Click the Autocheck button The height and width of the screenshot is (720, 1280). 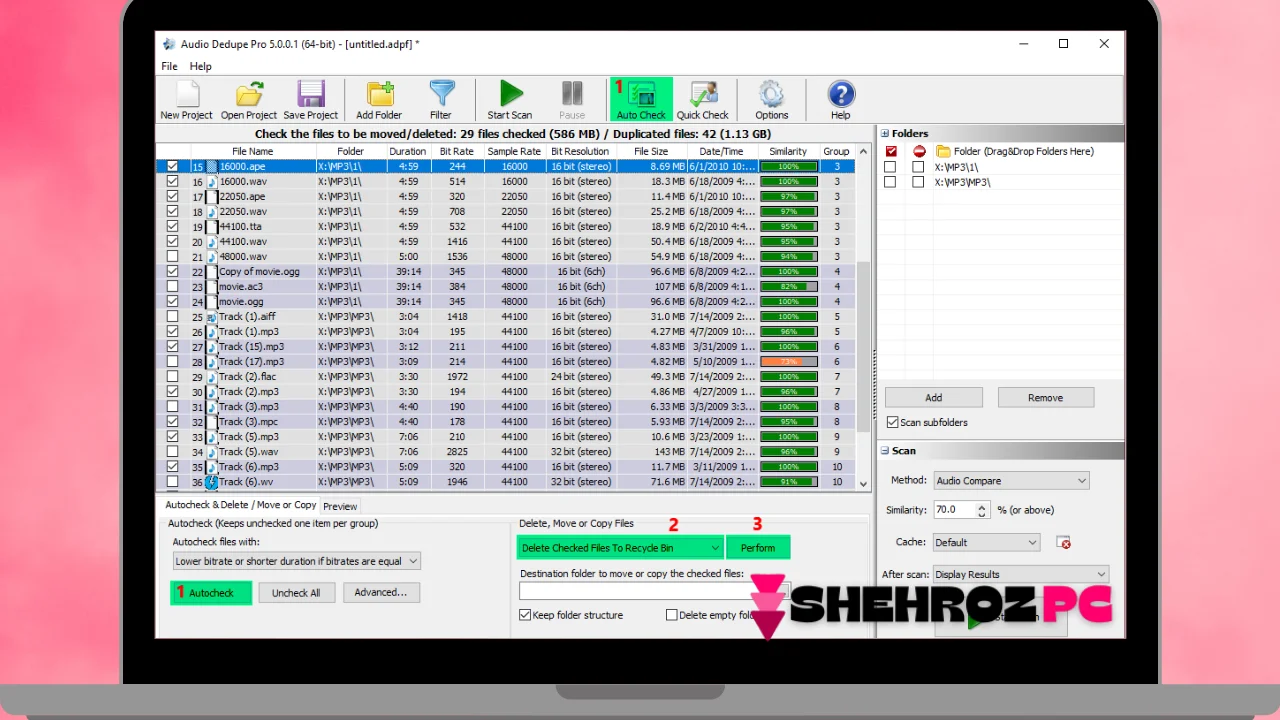point(211,593)
